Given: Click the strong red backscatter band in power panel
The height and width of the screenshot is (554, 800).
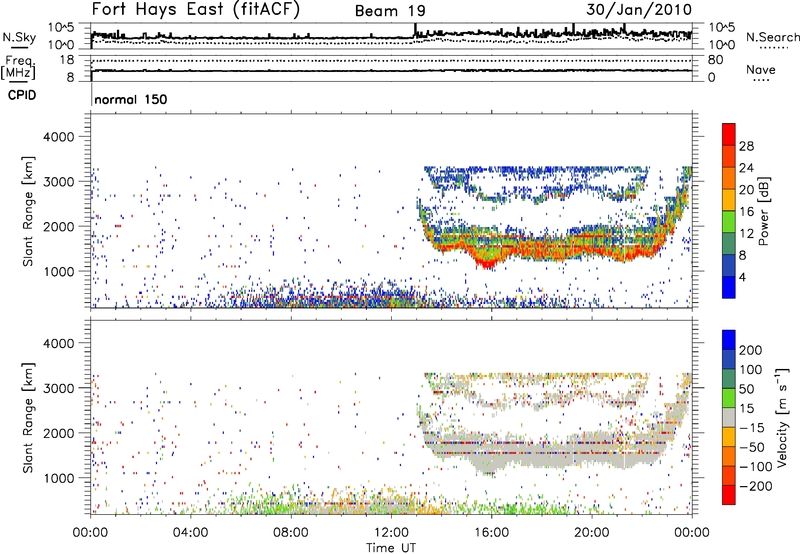Looking at the screenshot, I should [x=551, y=250].
